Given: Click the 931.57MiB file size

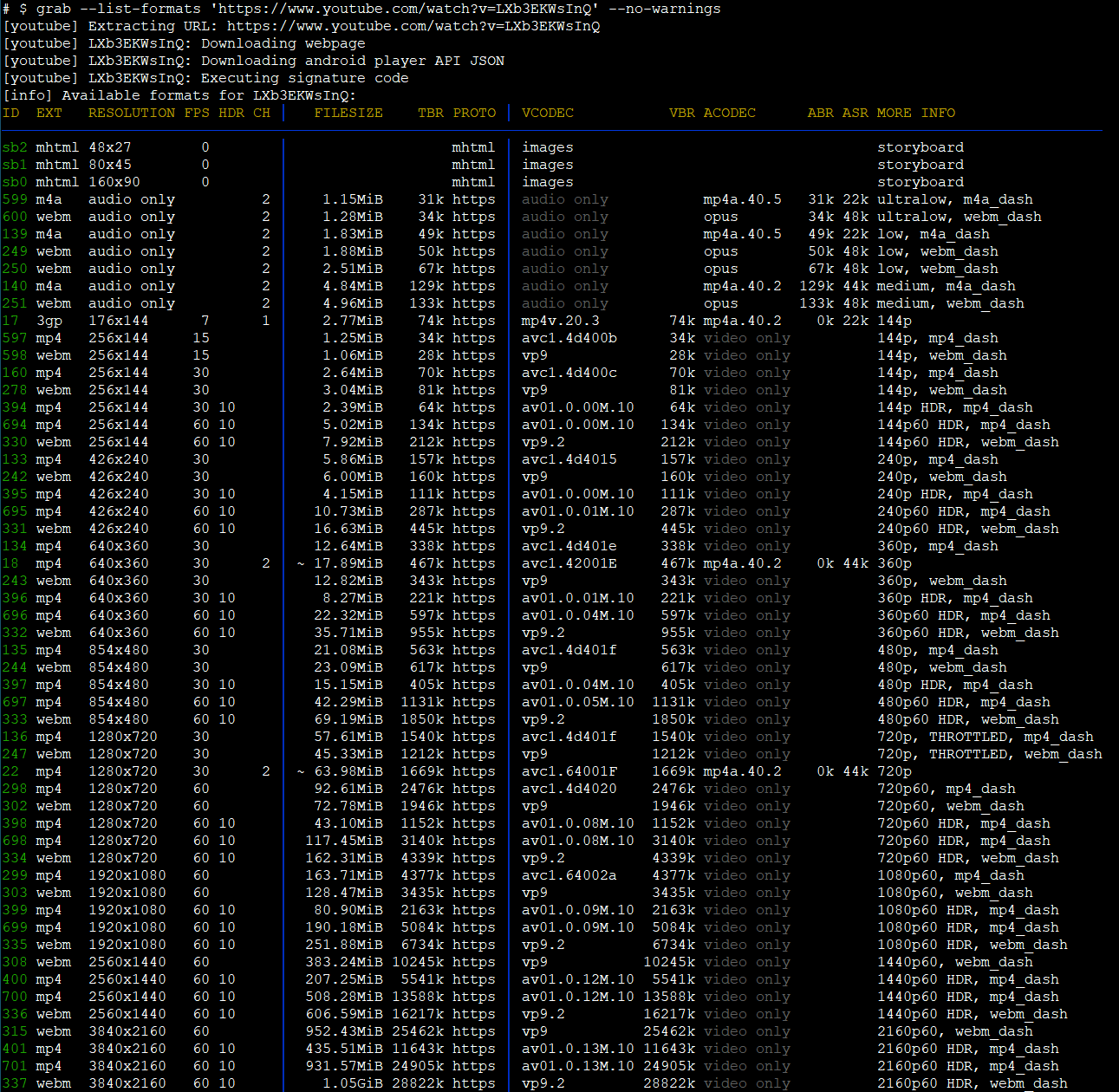Looking at the screenshot, I should pos(344,1066).
